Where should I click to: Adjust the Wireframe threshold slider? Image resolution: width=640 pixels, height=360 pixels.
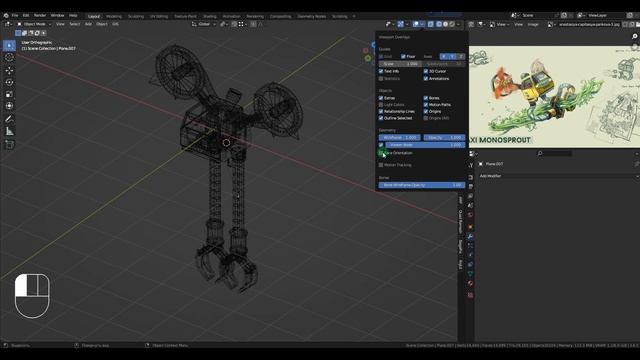pos(399,138)
